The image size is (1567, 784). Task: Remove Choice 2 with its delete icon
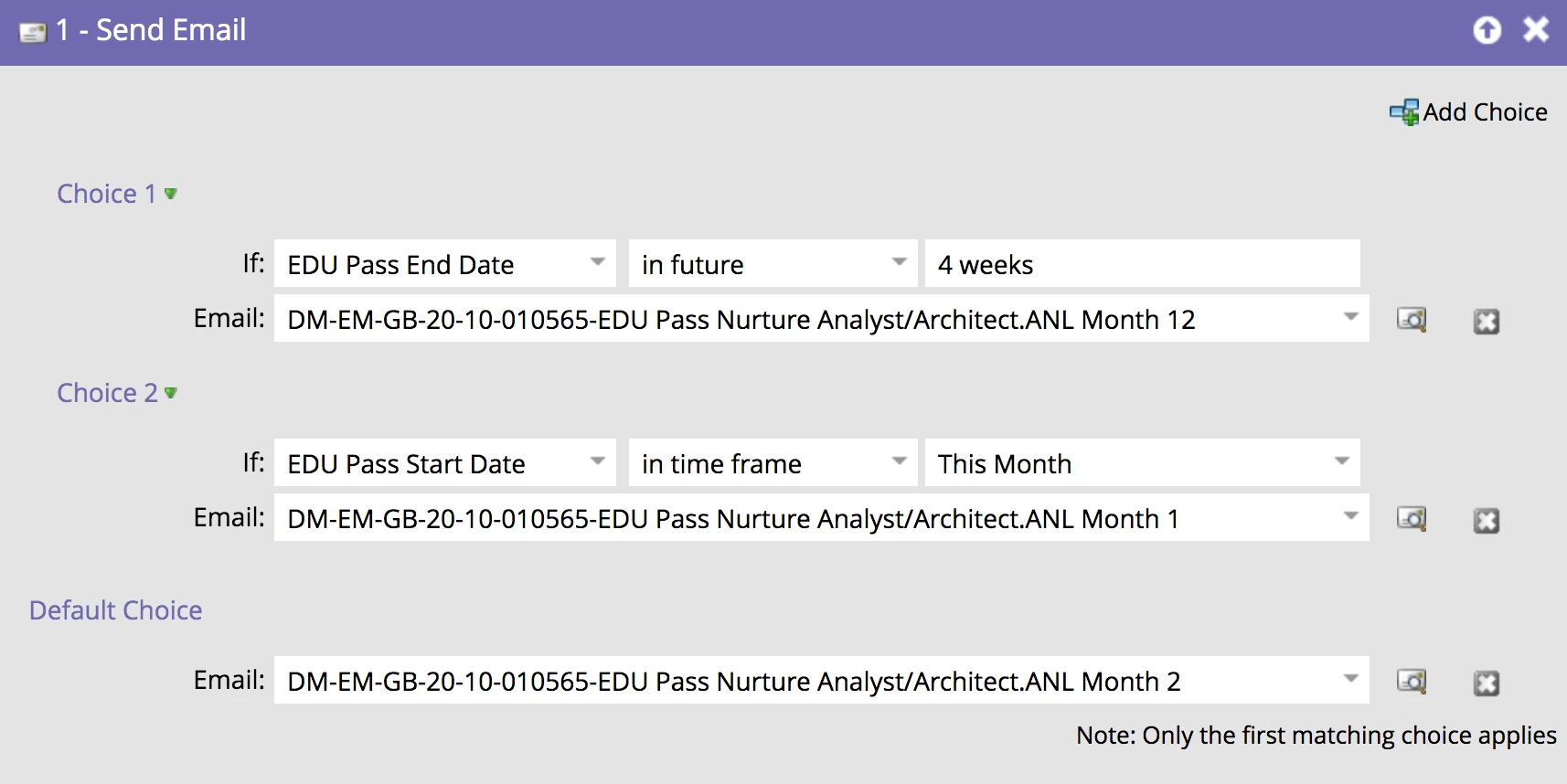point(1487,520)
